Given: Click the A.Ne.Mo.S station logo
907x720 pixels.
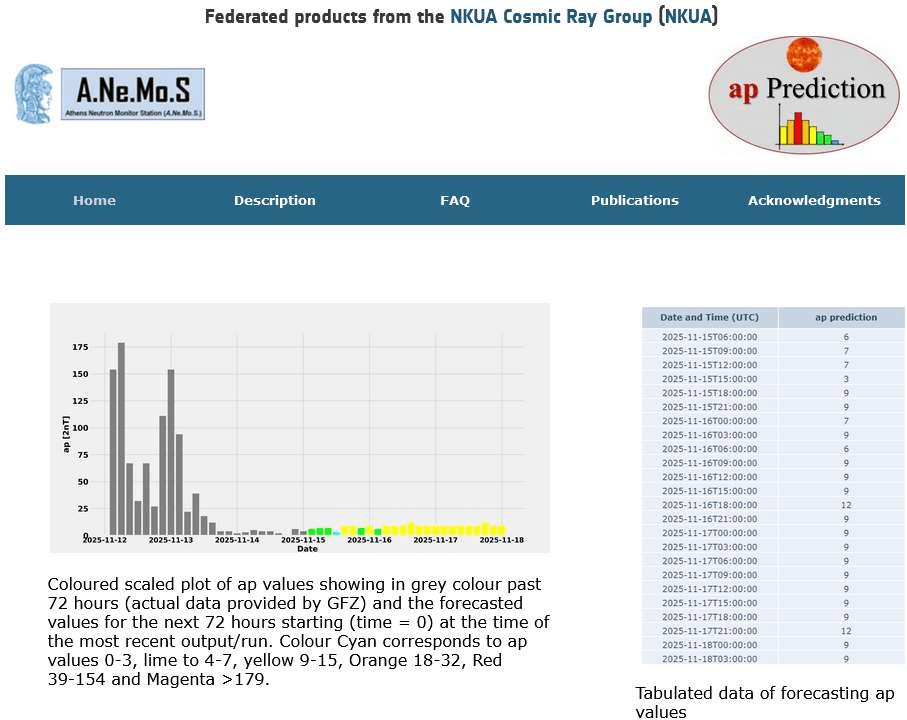Looking at the screenshot, I should click(x=133, y=94).
